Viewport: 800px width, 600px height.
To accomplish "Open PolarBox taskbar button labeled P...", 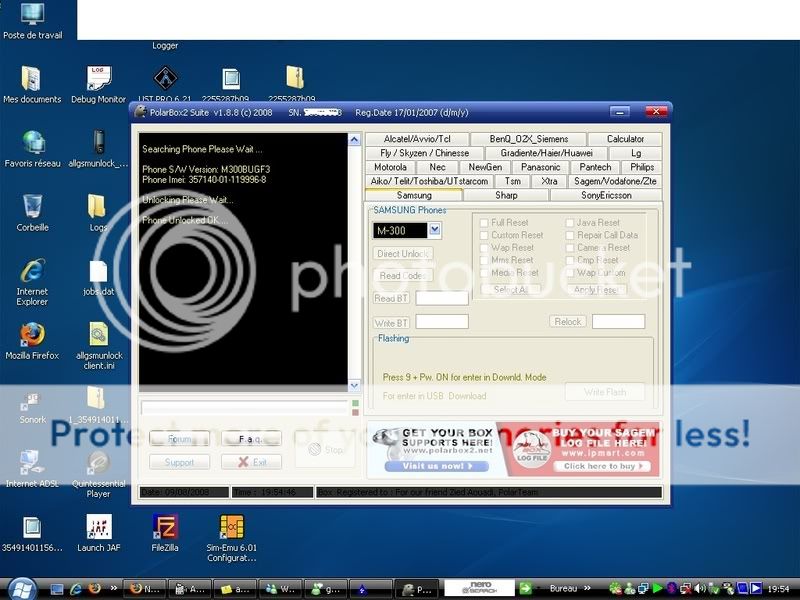I will click(x=417, y=589).
